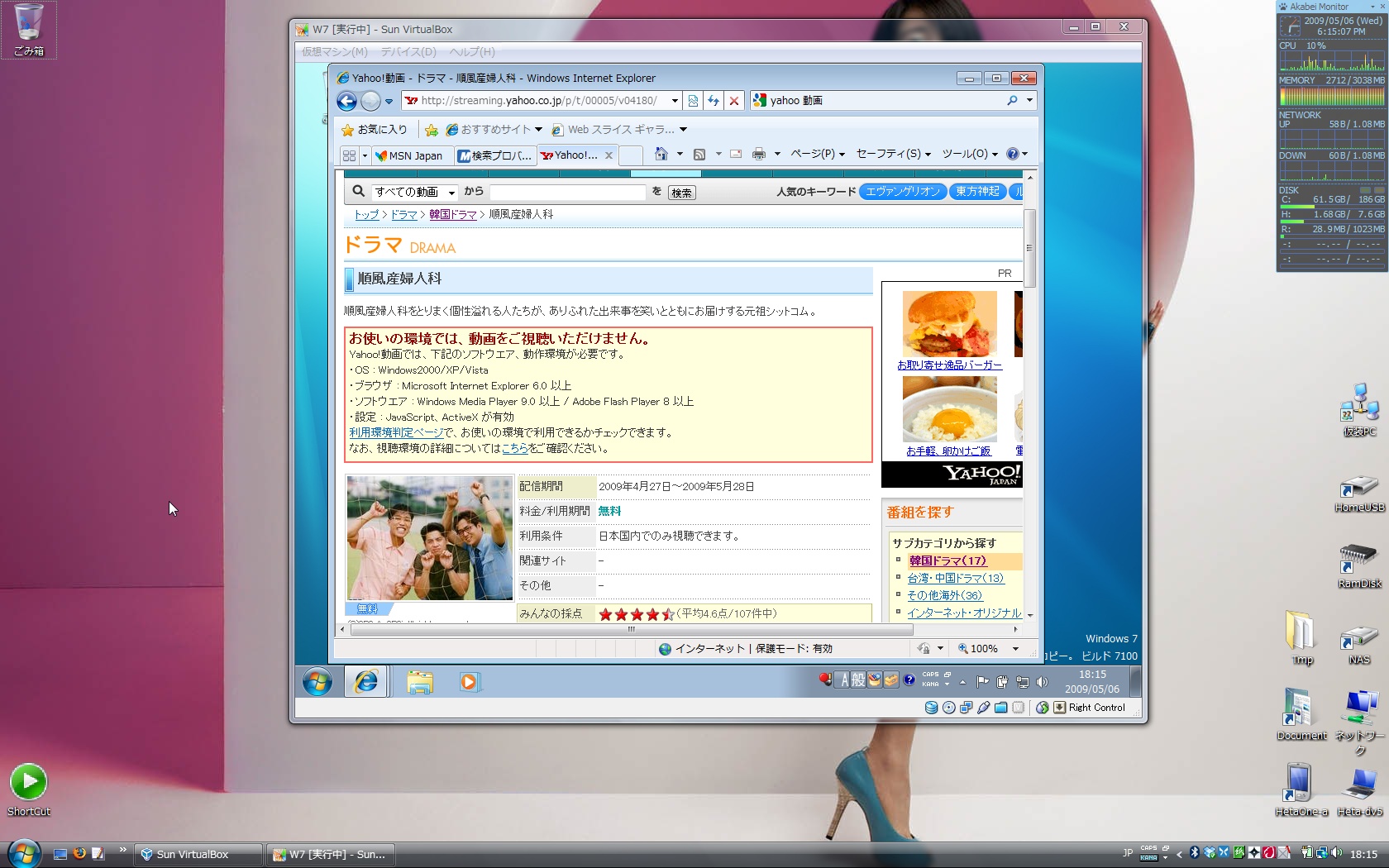The image size is (1389, 868).
Task: Open the セーフティ(S) menu in IE
Action: pos(893,154)
